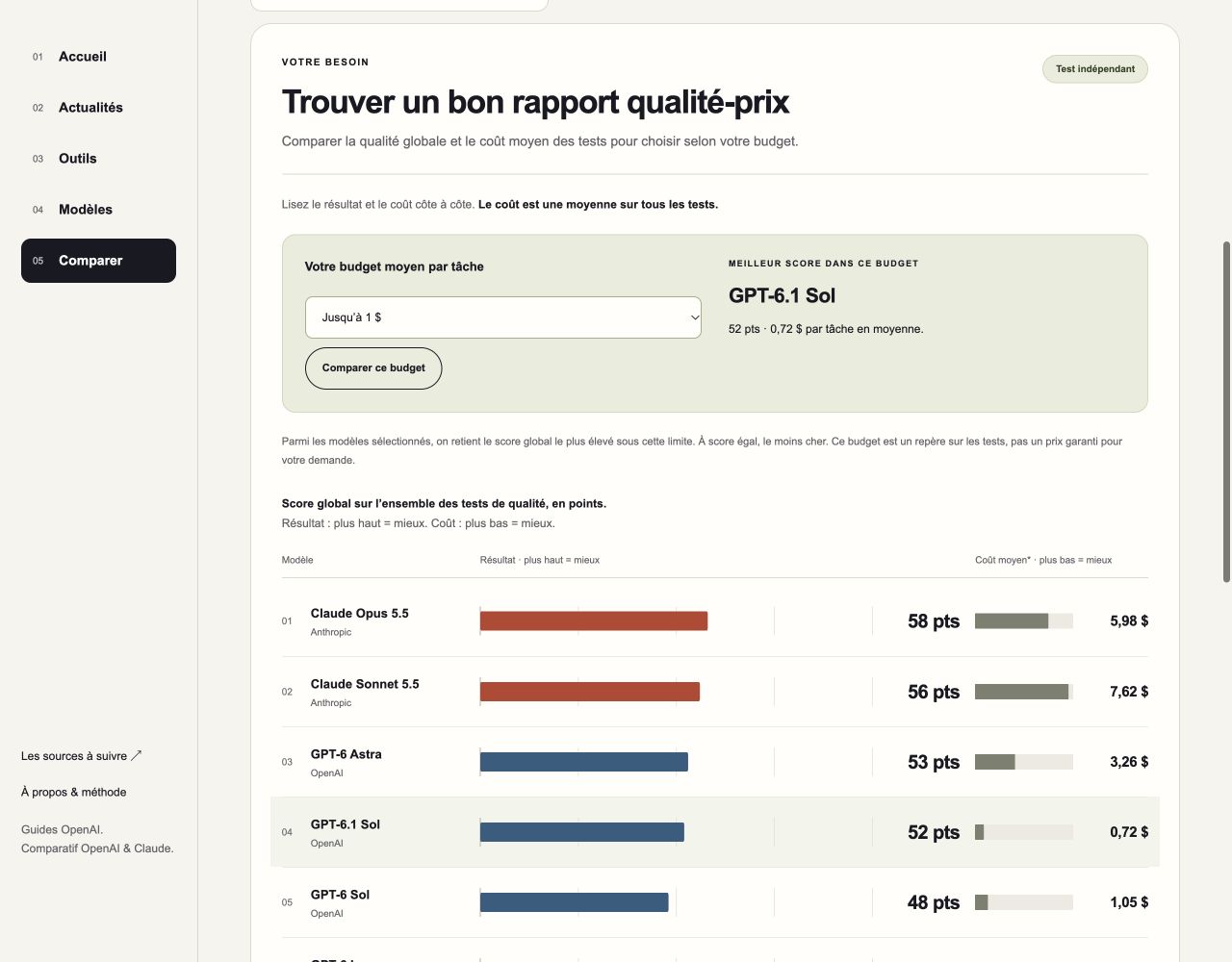This screenshot has width=1232, height=962.
Task: Click the '56 pts' score value
Action: (934, 692)
